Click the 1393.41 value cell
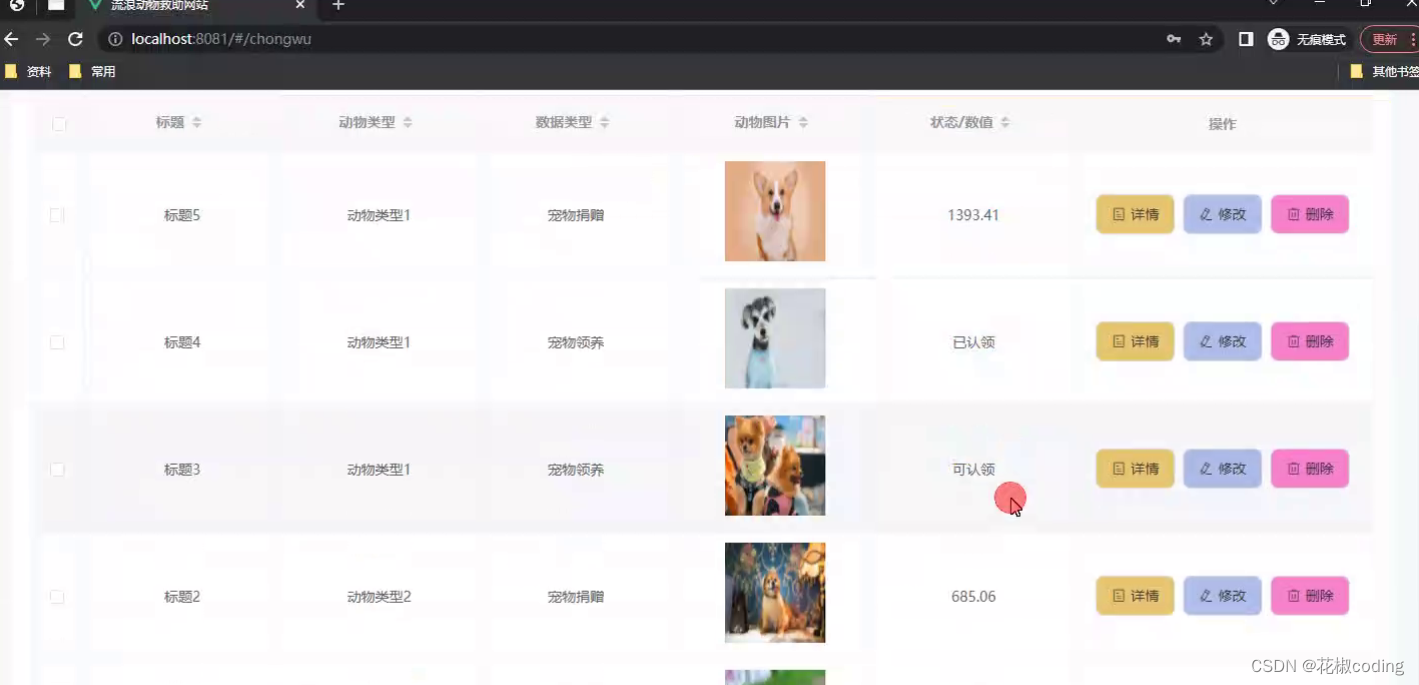 coord(973,215)
